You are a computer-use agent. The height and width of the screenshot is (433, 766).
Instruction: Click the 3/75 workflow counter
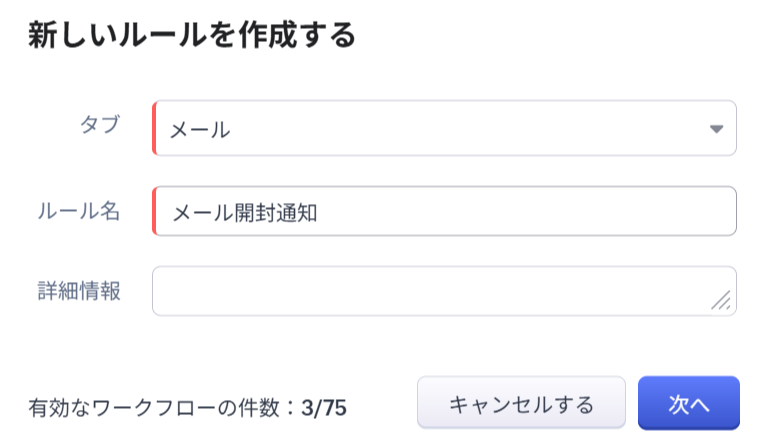(324, 408)
